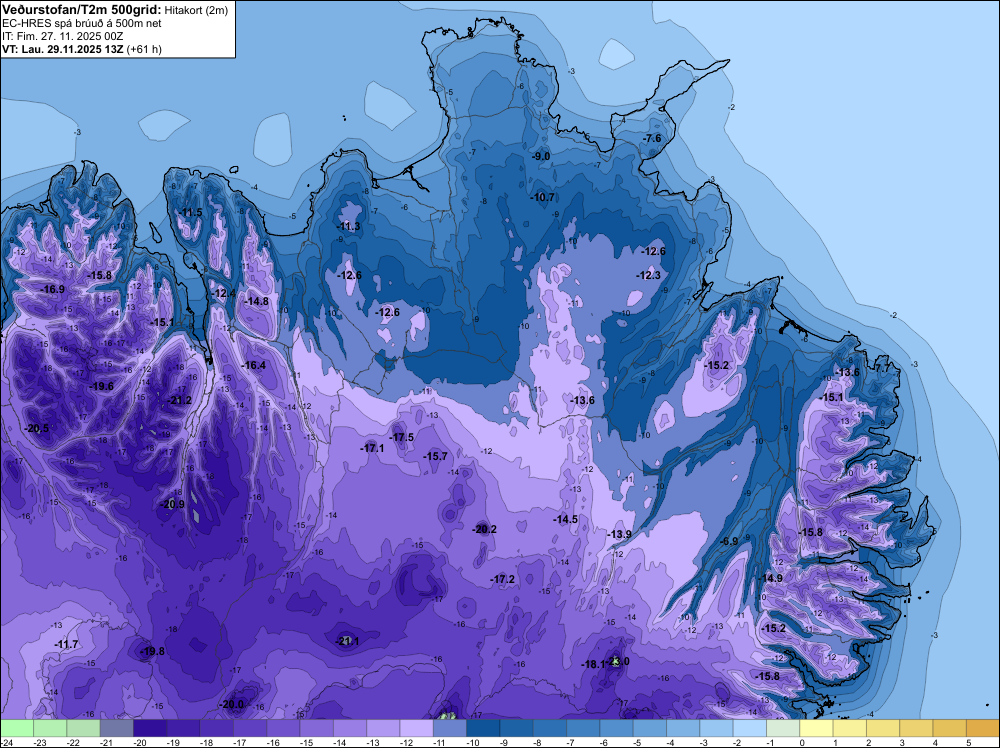The width and height of the screenshot is (1000, 748).
Task: Click the -6.9 temperature label
Action: tap(729, 541)
